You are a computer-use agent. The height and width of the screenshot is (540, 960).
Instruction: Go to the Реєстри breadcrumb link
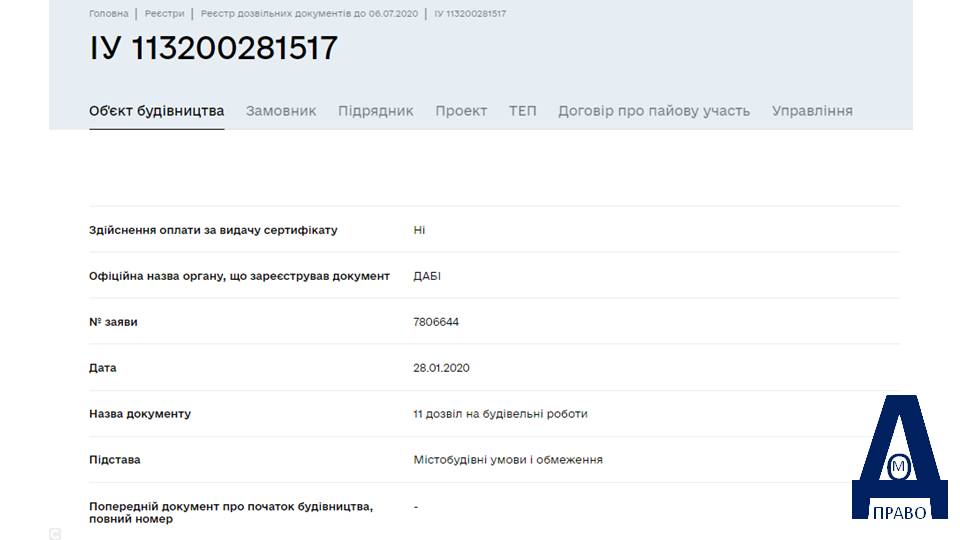click(164, 13)
